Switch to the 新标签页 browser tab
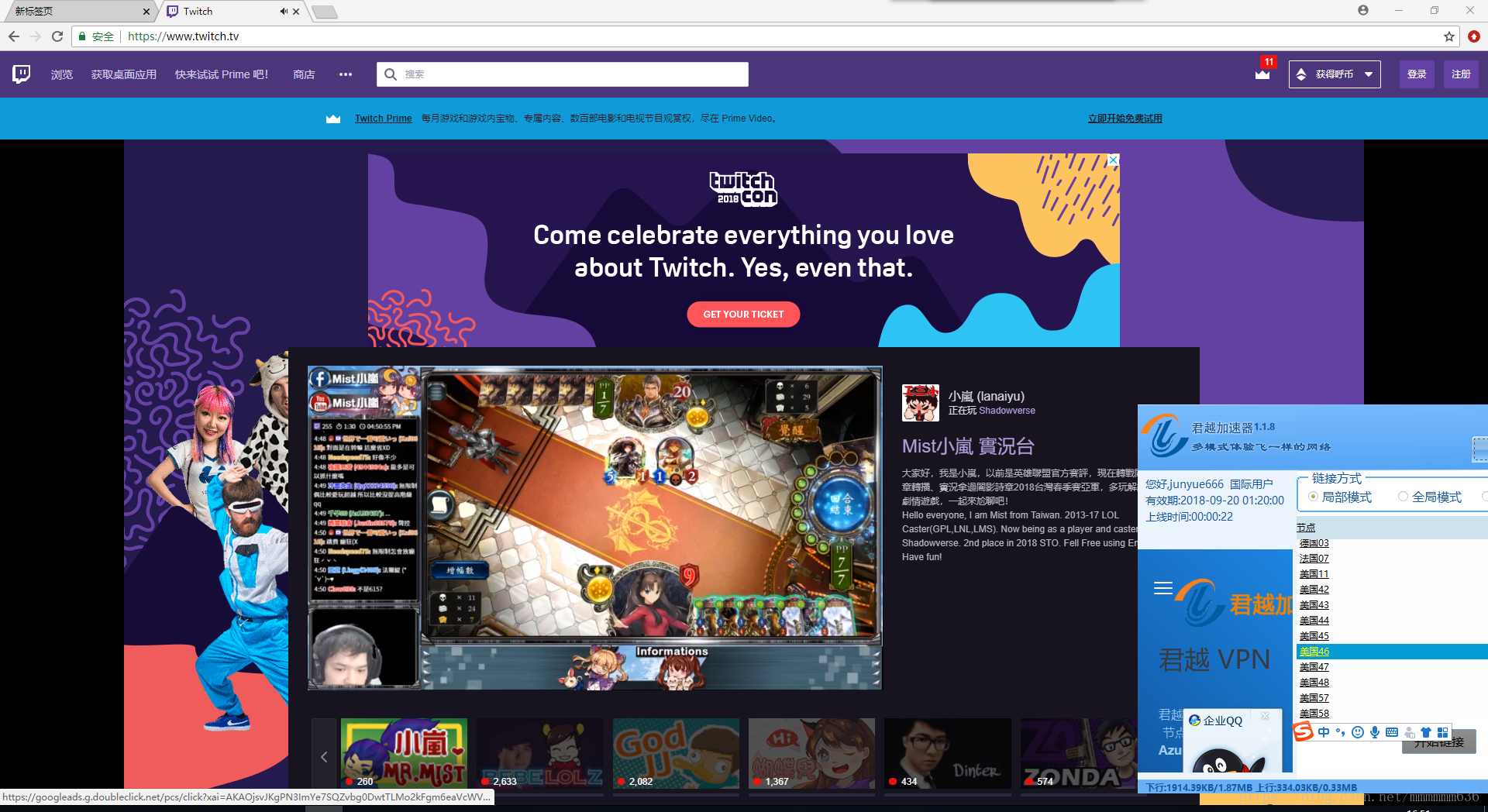The image size is (1488, 812). 77,11
